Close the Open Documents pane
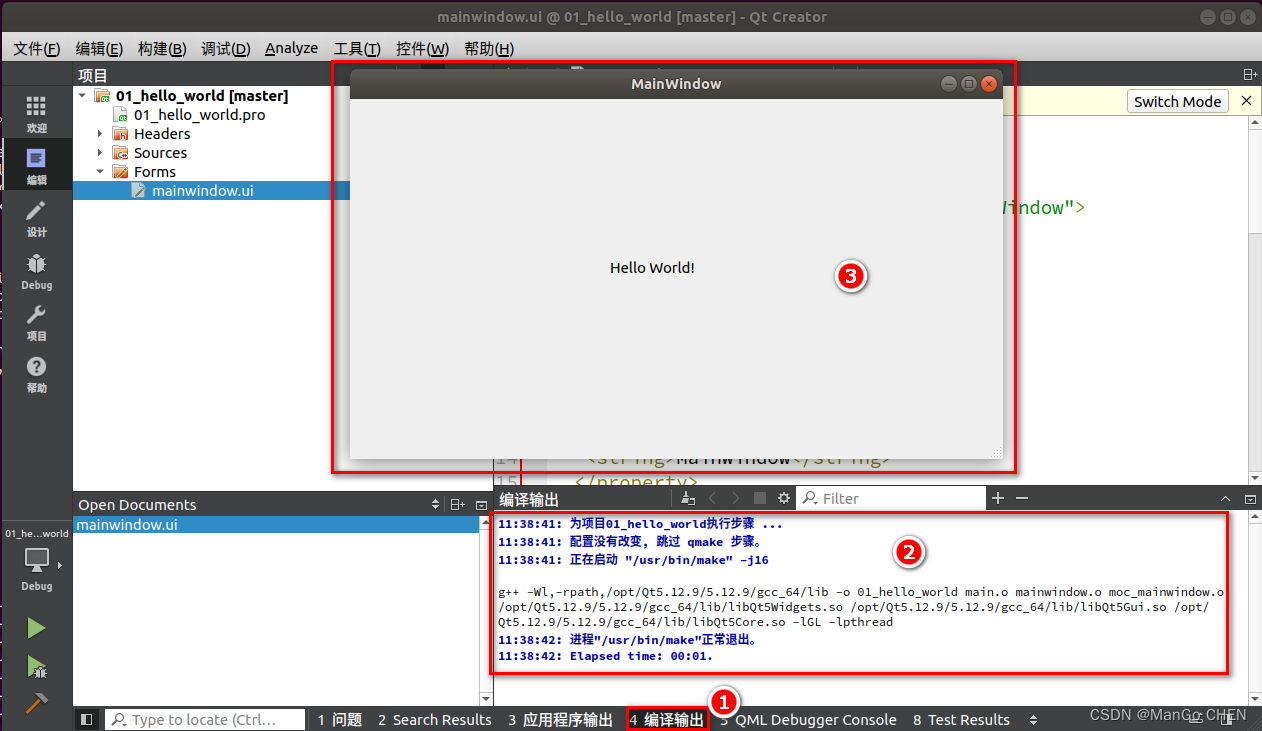Viewport: 1262px width, 731px height. [x=481, y=505]
